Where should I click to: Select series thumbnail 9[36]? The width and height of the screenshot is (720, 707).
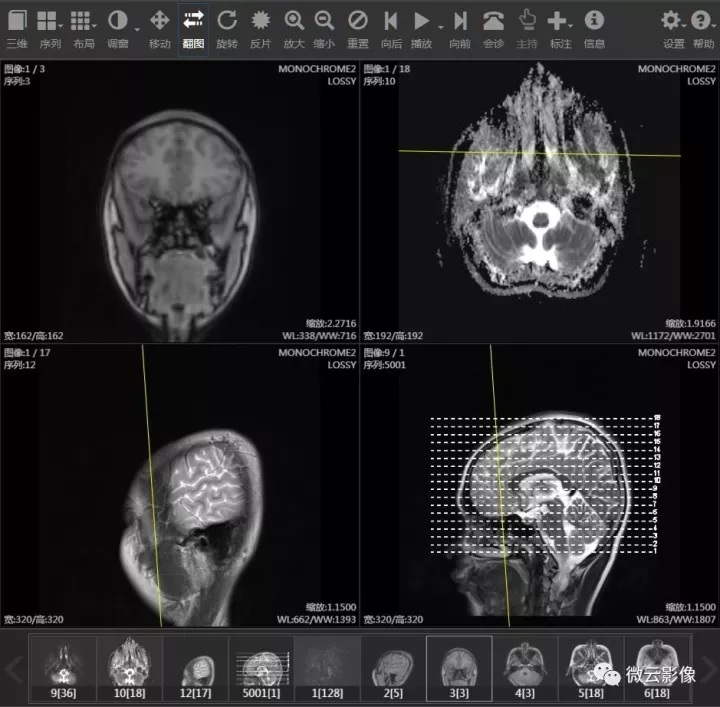[63, 668]
